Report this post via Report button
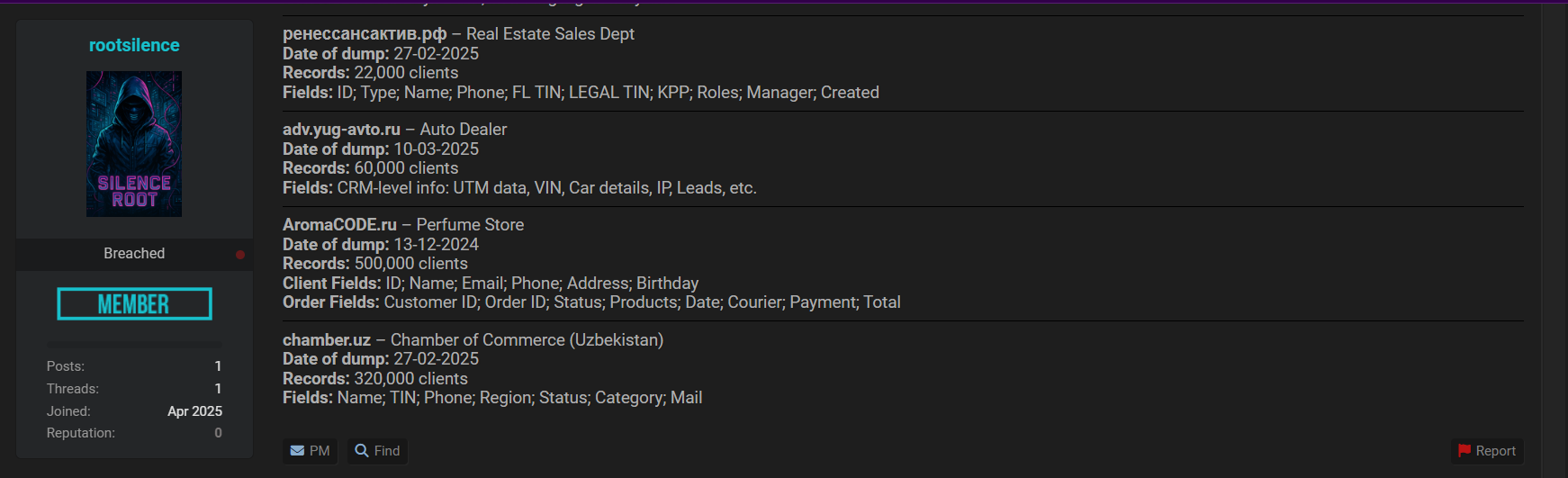This screenshot has width=1568, height=478. pyautogui.click(x=1487, y=451)
